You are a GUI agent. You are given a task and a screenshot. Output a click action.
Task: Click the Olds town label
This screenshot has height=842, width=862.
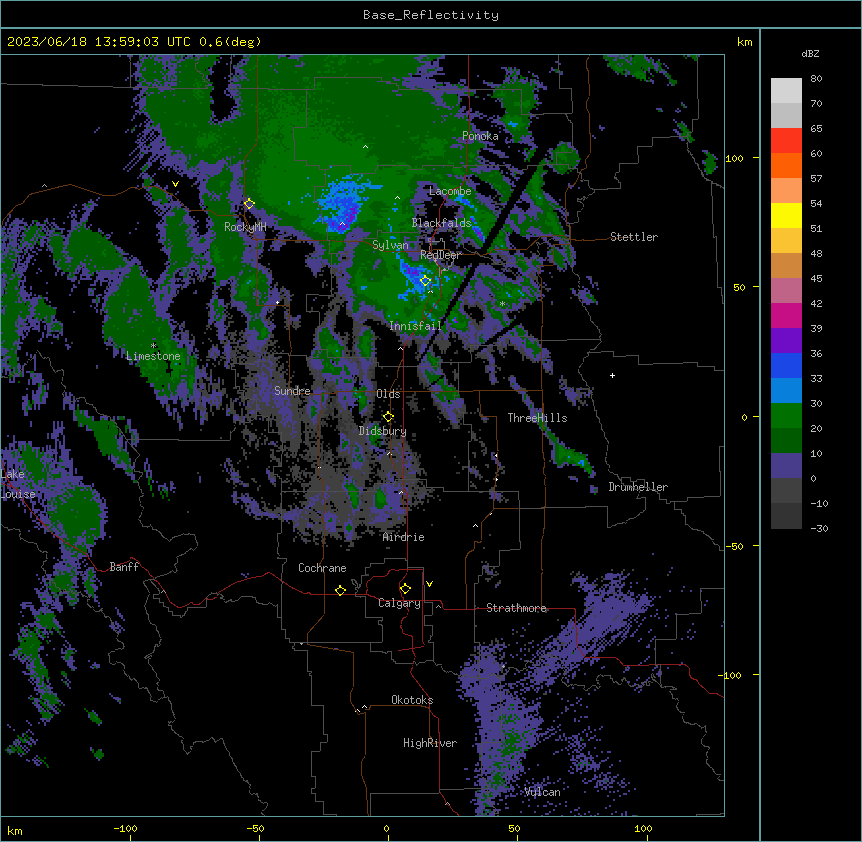pyautogui.click(x=388, y=394)
